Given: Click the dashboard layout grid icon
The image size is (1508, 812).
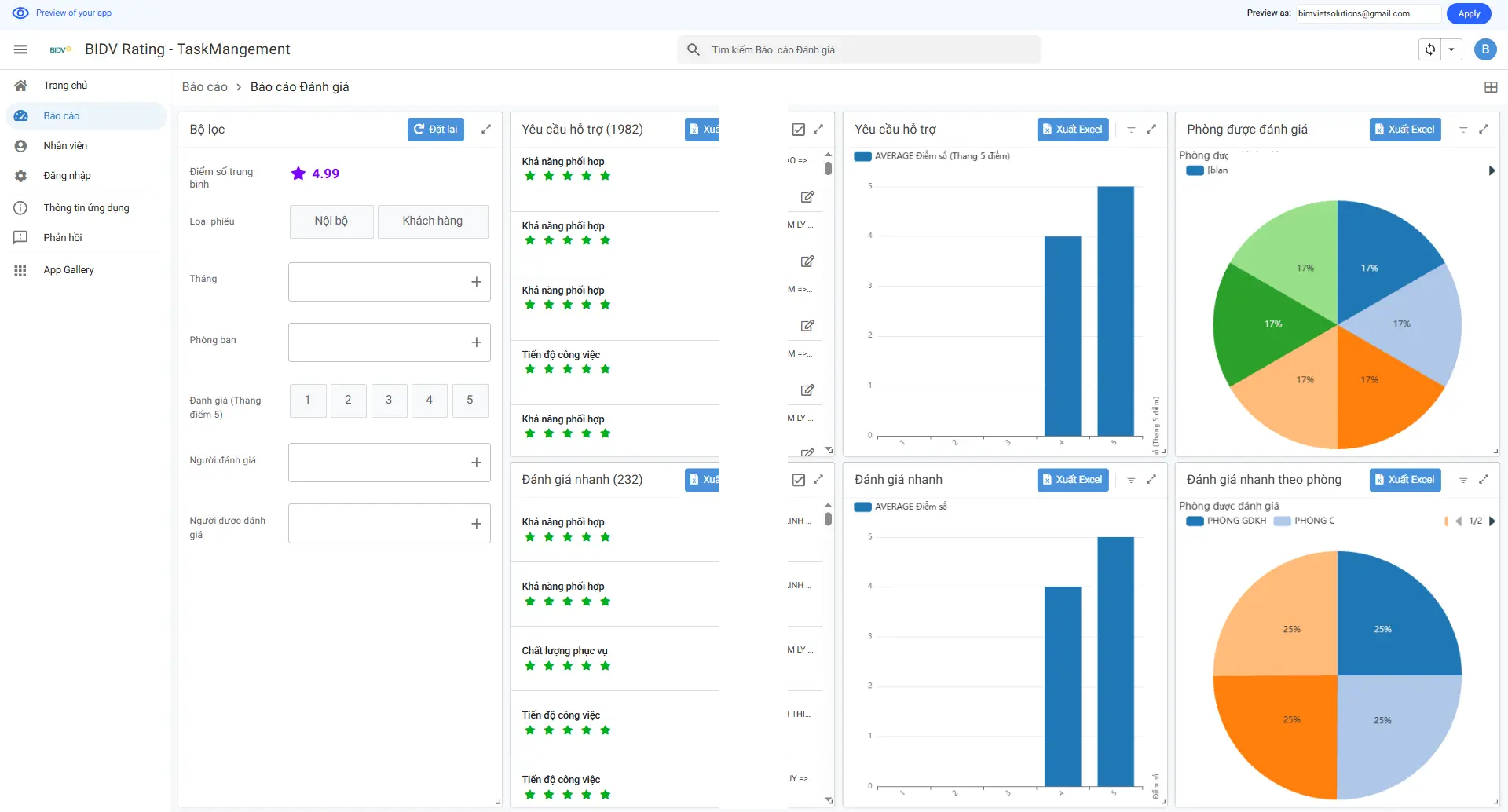Looking at the screenshot, I should pos(1491,87).
